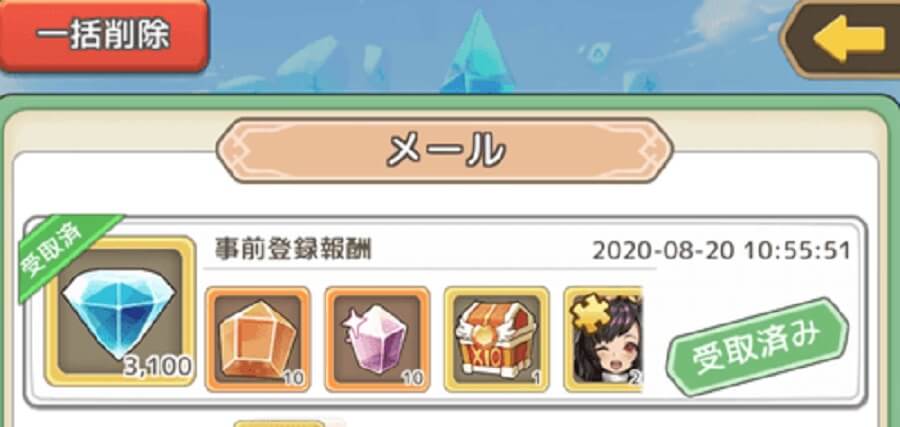
Task: Tap the メール header banner
Action: [x=445, y=150]
